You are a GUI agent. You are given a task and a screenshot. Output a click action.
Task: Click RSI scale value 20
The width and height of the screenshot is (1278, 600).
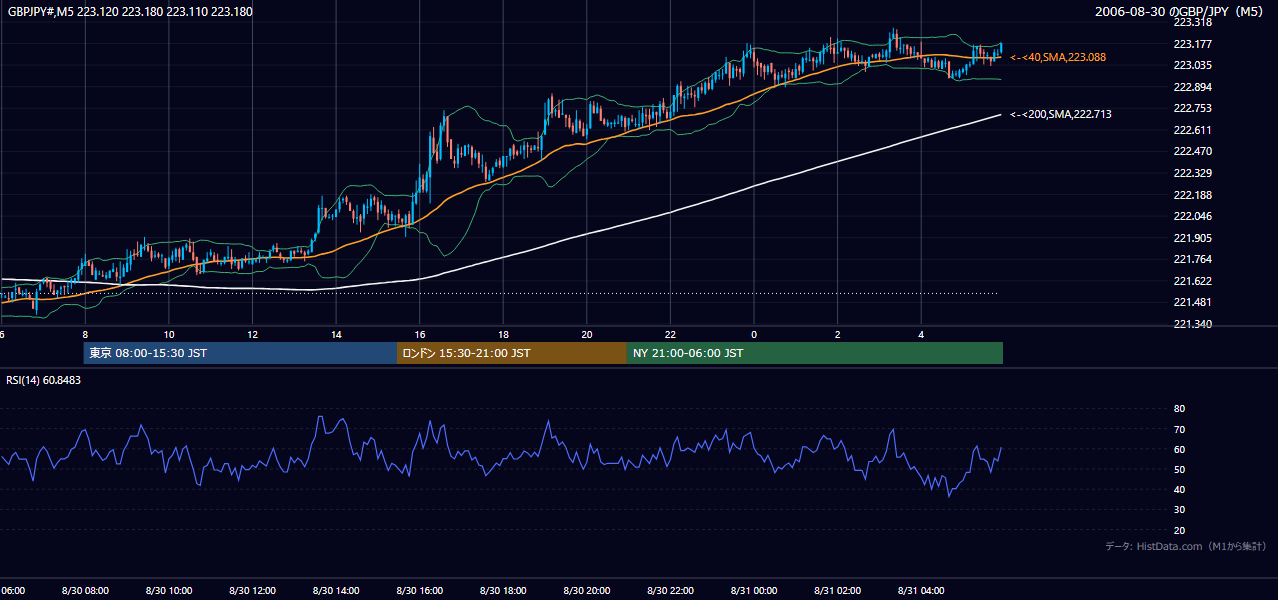coord(1179,530)
